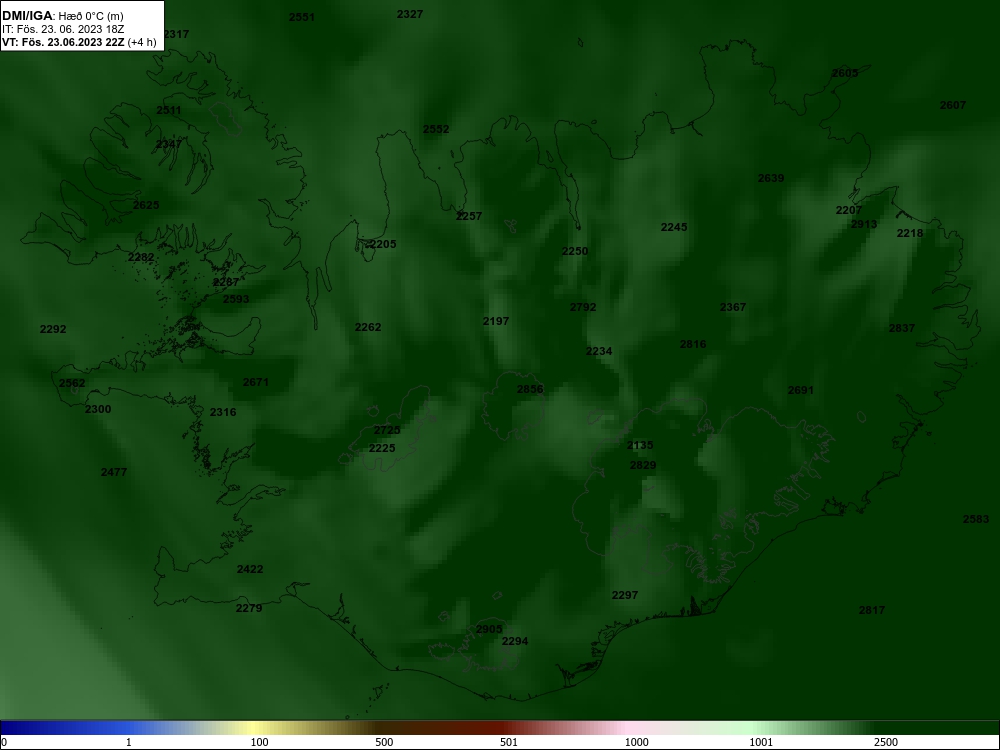Click the colorbar label 100
The height and width of the screenshot is (750, 1000).
tap(260, 742)
